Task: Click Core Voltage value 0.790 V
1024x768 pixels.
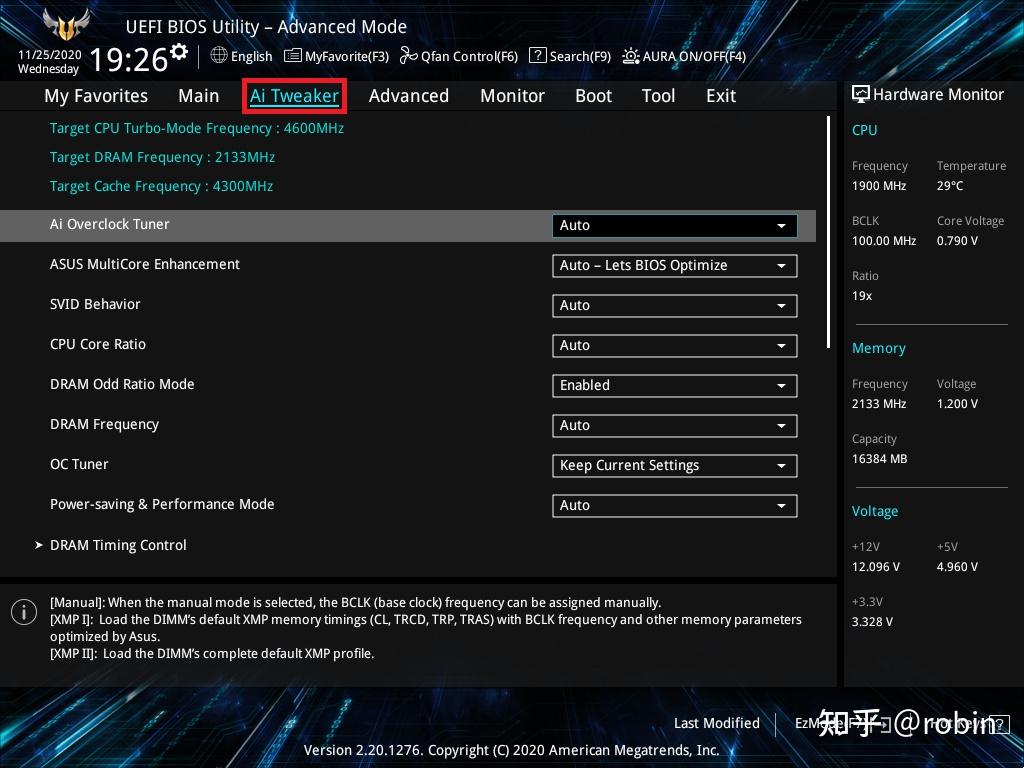Action: point(957,241)
